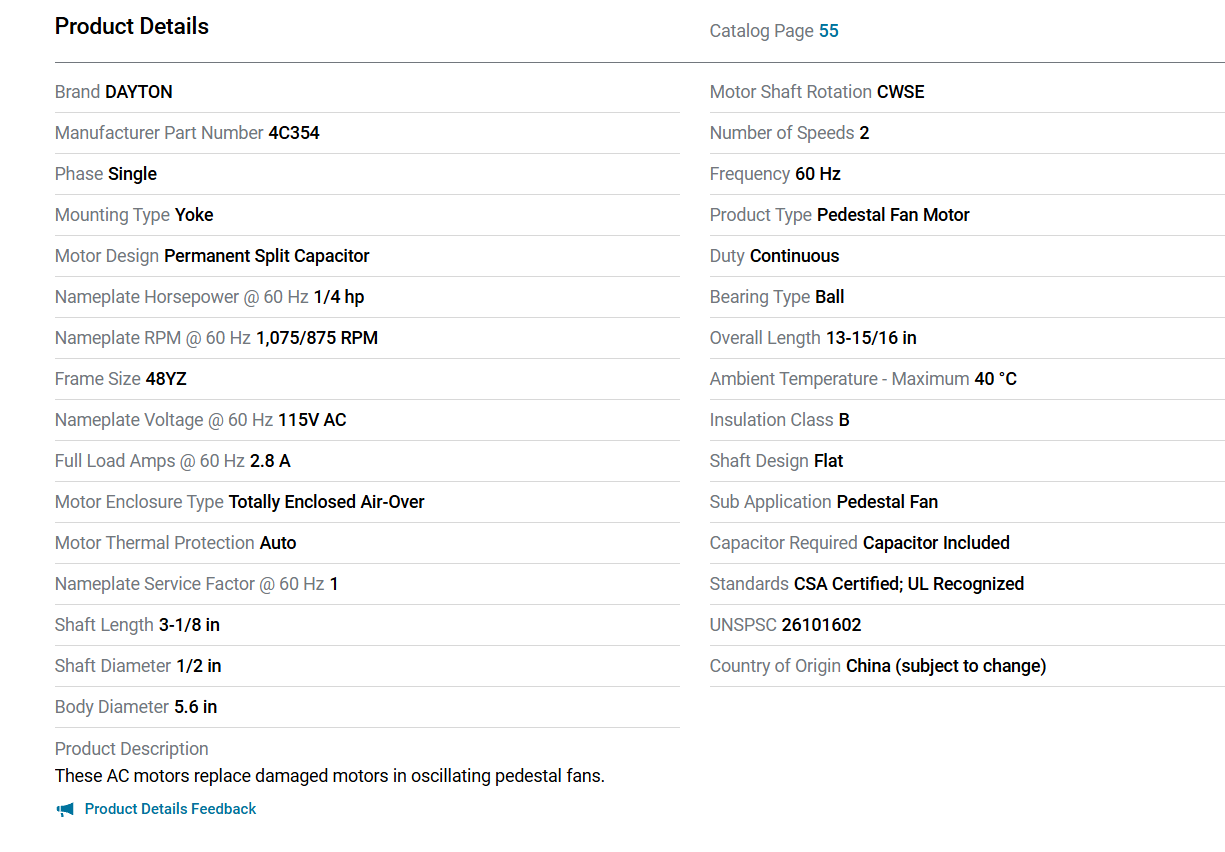
Task: Open catalog page 55 link
Action: (x=829, y=31)
